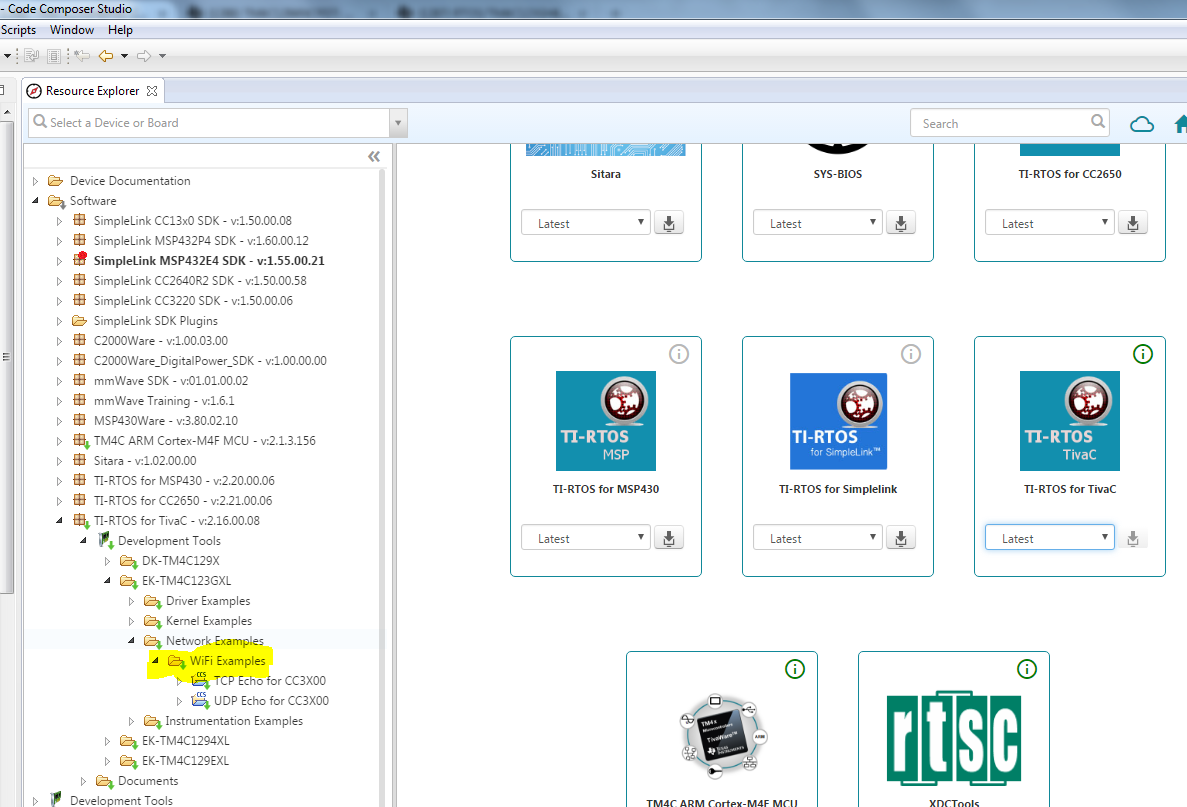Image resolution: width=1187 pixels, height=807 pixels.
Task: Open the Help menu
Action: pos(120,30)
